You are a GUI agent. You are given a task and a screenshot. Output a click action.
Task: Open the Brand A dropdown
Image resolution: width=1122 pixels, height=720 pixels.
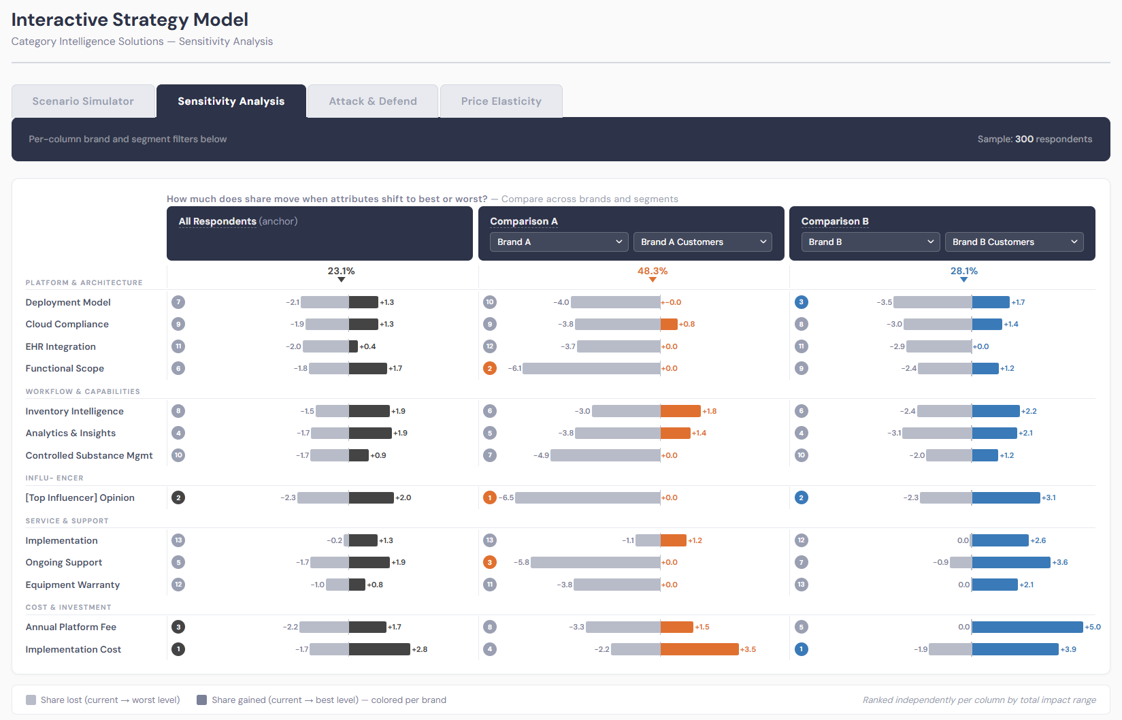[x=558, y=241]
